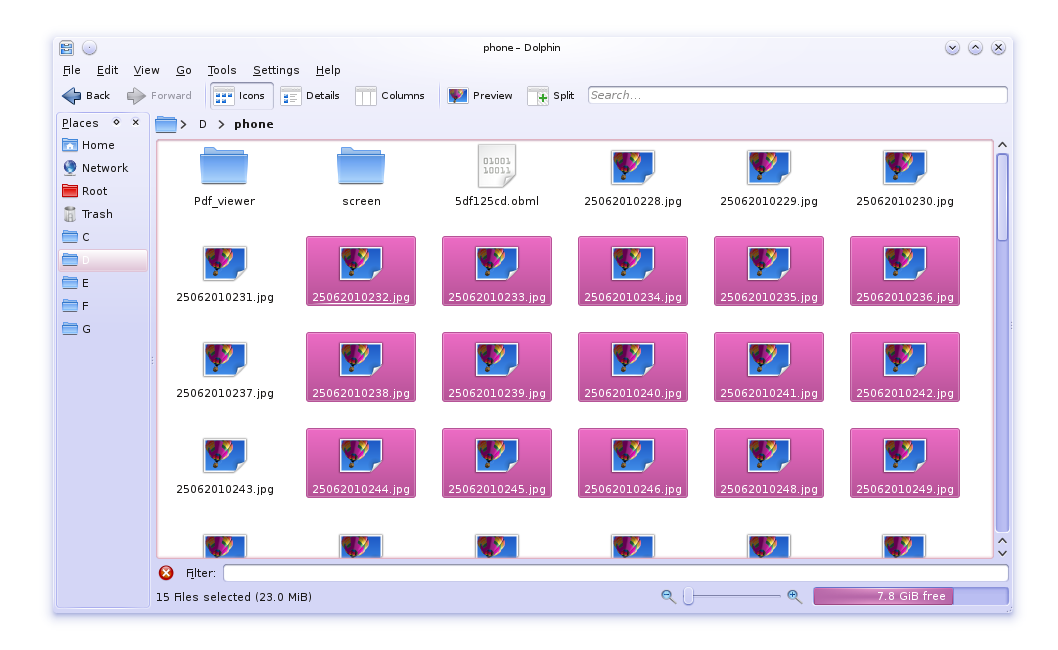This screenshot has width=1058, height=650.
Task: Zoom out icons with minus magnifier
Action: (668, 597)
